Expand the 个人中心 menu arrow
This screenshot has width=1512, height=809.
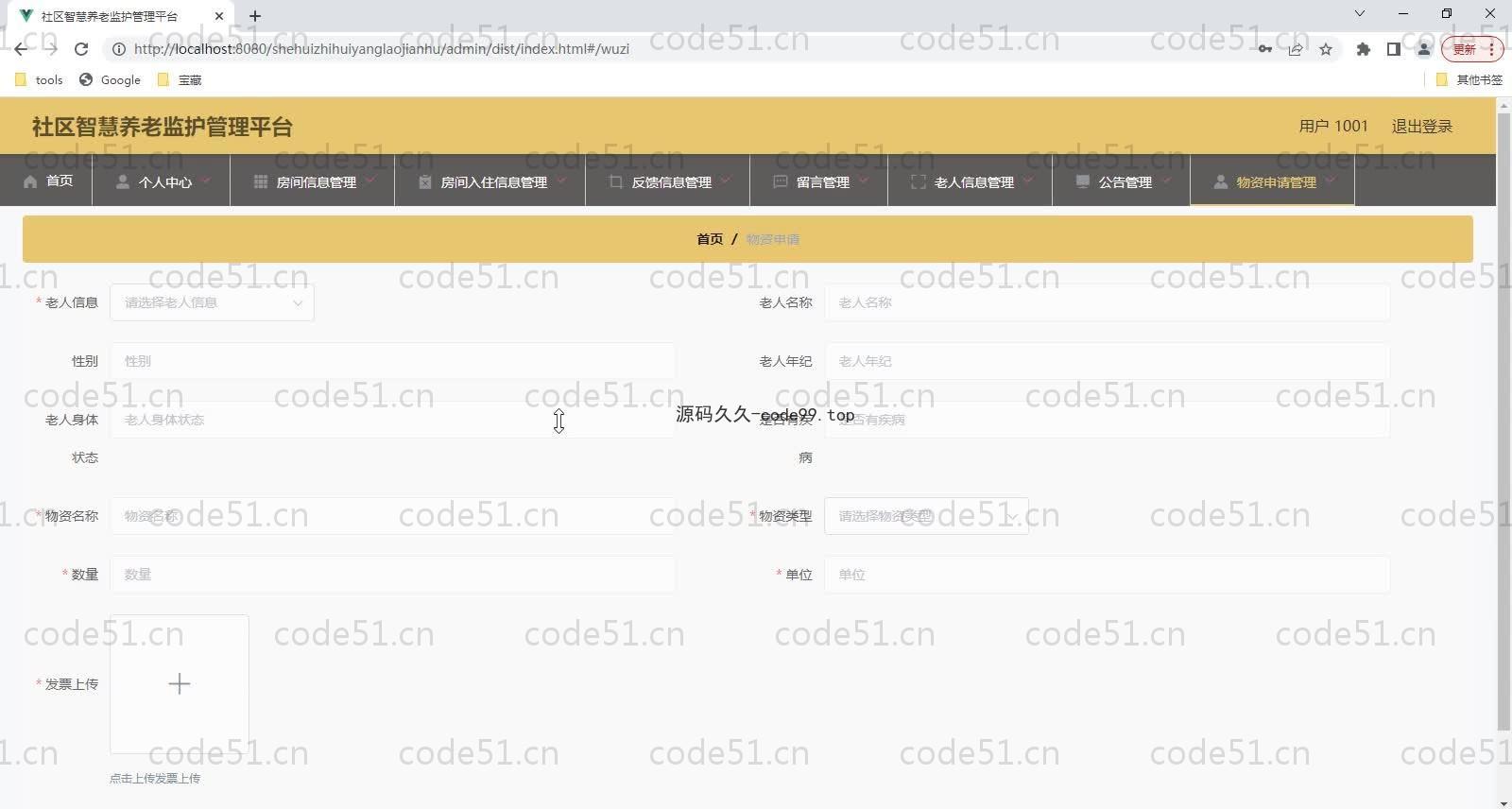(206, 181)
